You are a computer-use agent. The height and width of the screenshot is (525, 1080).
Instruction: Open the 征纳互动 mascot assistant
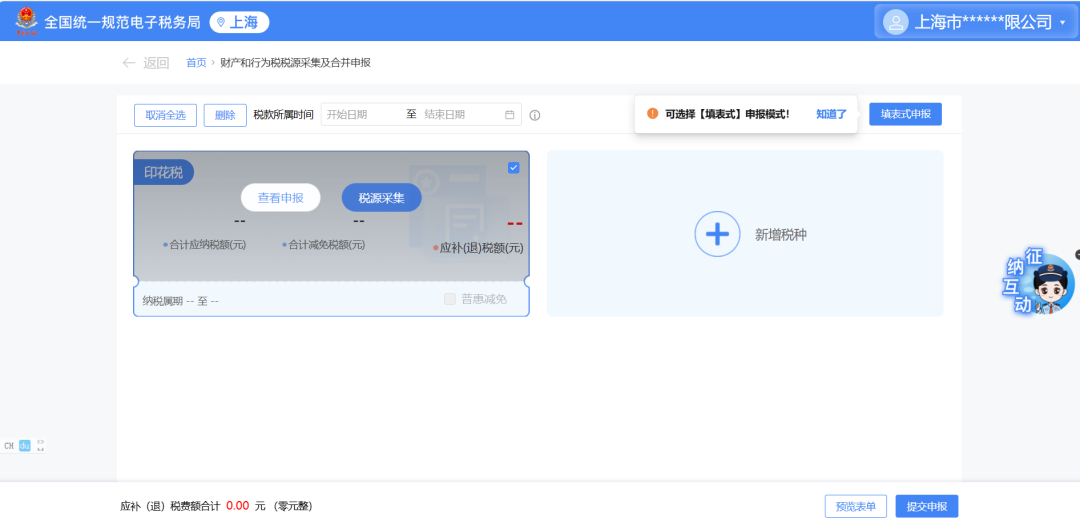(x=1042, y=285)
